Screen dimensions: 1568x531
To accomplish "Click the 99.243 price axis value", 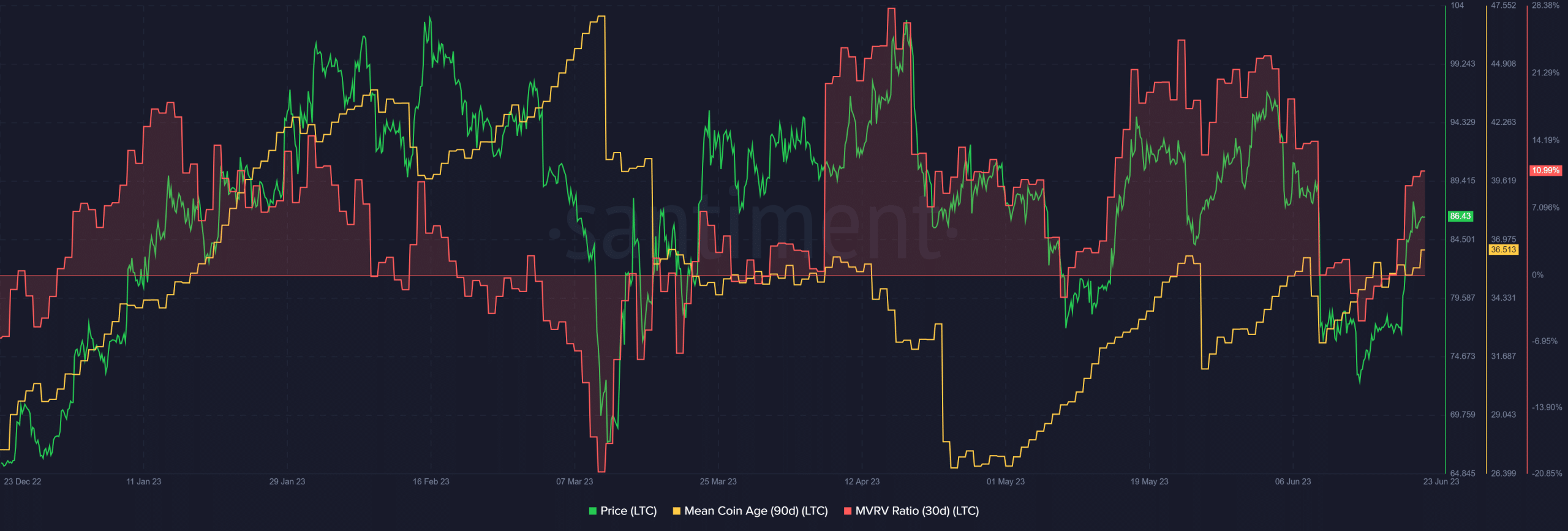I will [x=1463, y=64].
